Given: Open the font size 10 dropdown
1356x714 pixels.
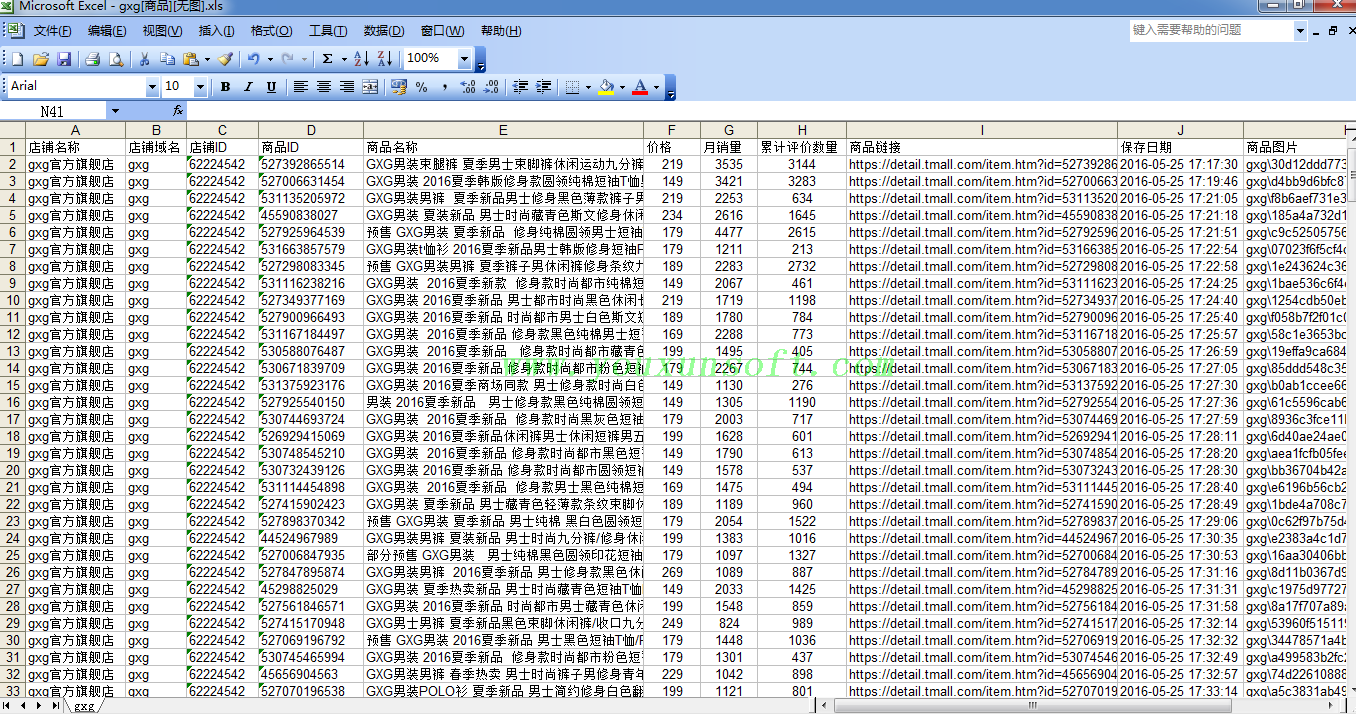Looking at the screenshot, I should tap(200, 87).
